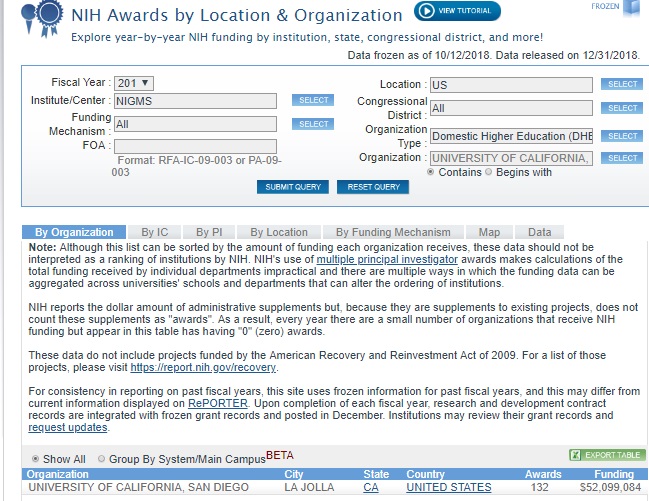Screen dimensions: 649x501
Task: Click the empty FOA input field
Action: (195, 147)
